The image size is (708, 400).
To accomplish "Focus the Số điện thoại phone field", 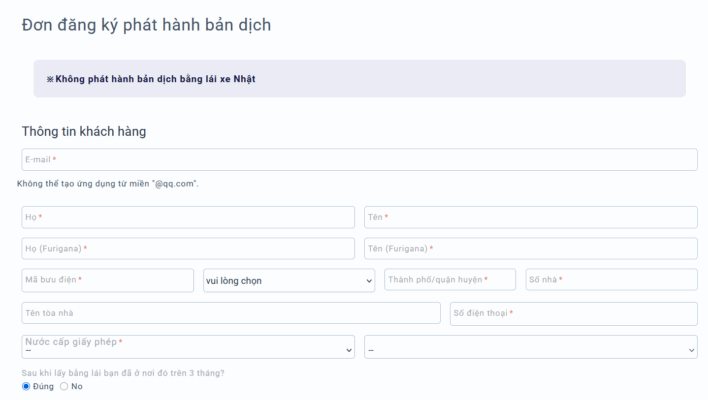I will (x=573, y=313).
